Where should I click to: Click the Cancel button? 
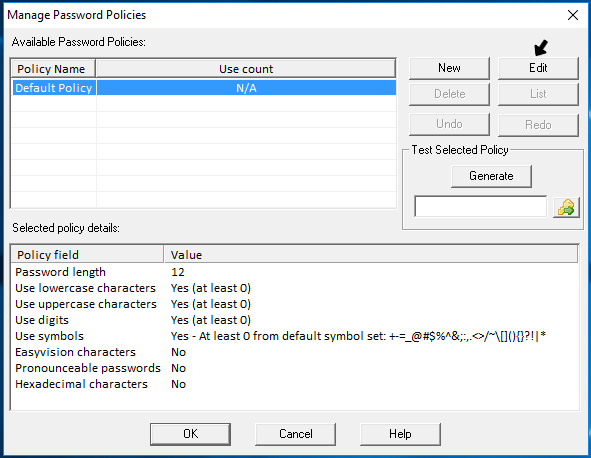pos(296,434)
